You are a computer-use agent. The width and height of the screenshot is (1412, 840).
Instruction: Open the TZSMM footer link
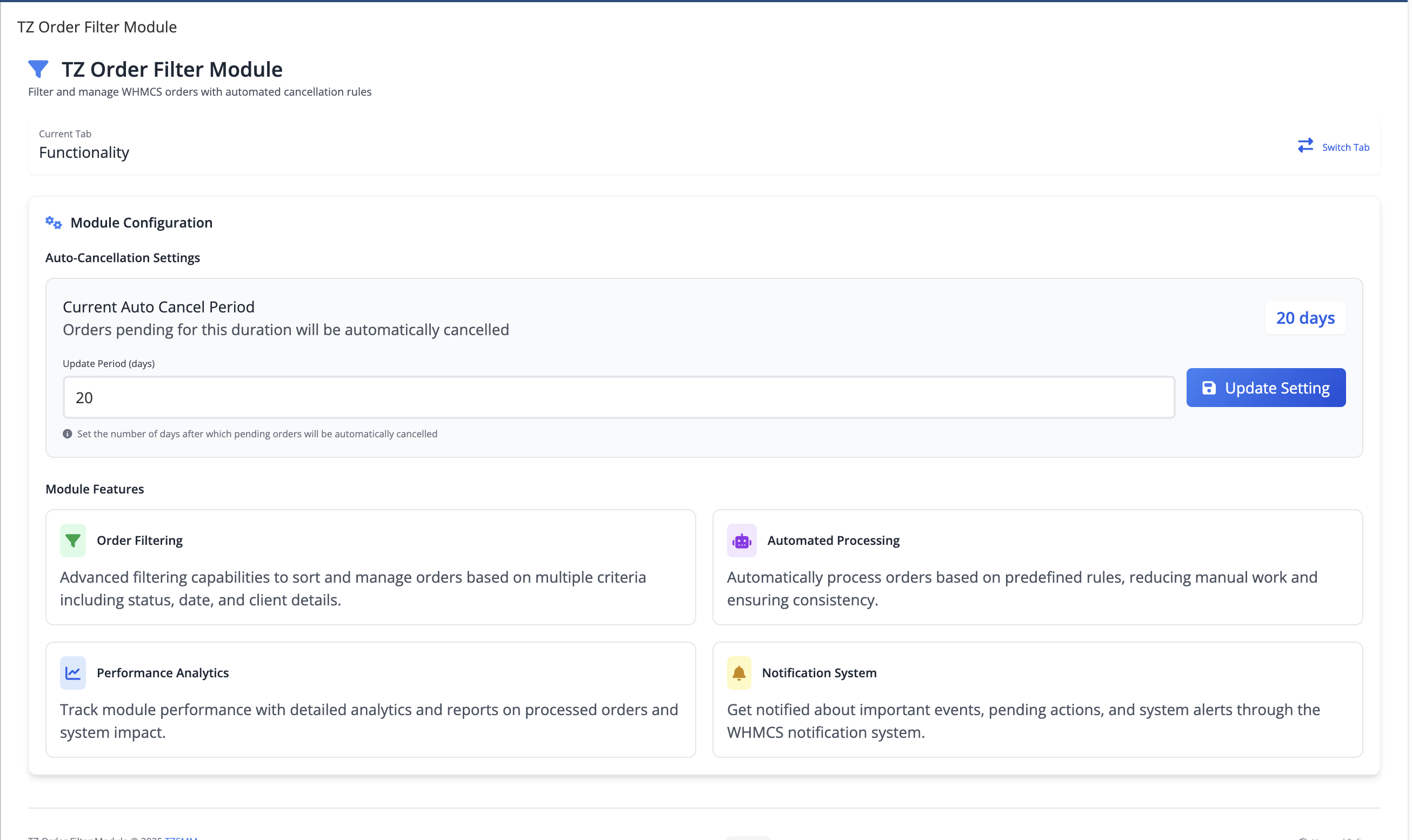tap(181, 838)
